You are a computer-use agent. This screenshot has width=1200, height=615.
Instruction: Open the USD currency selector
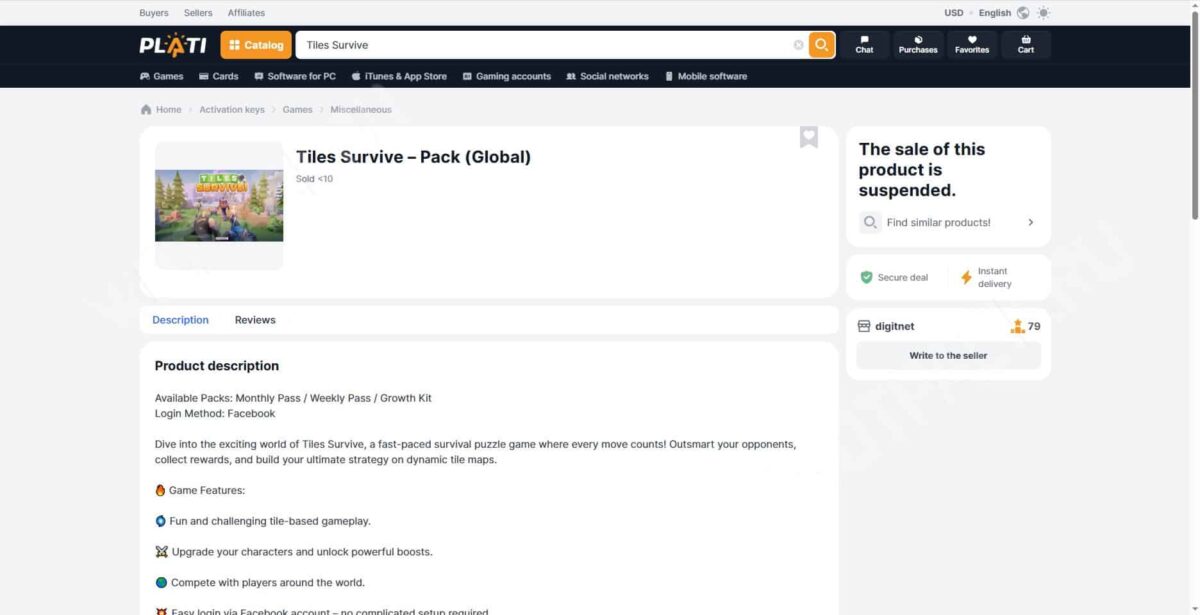pos(953,13)
